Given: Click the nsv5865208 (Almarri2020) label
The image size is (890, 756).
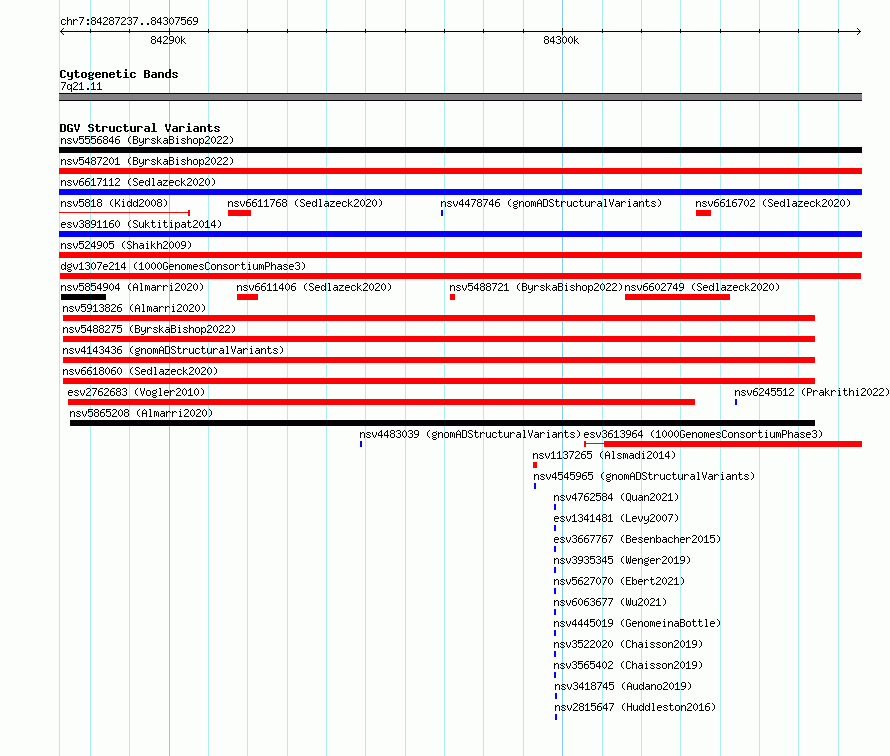Looking at the screenshot, I should (141, 413).
